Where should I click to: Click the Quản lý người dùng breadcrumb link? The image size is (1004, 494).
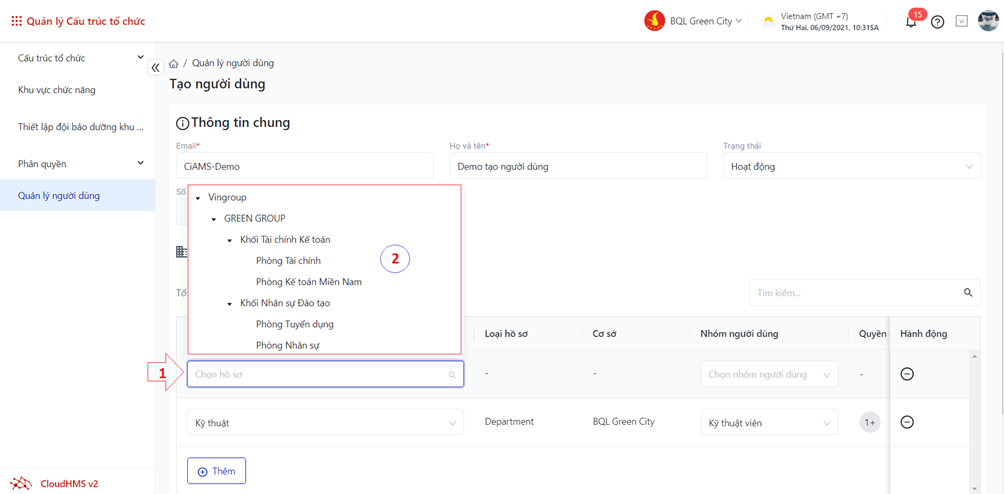coord(232,63)
